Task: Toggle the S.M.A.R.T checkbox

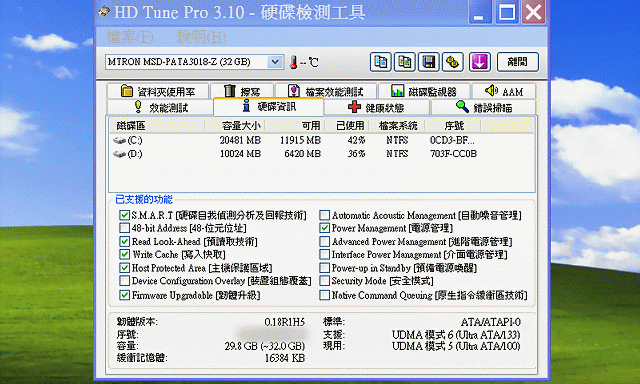Action: (124, 215)
